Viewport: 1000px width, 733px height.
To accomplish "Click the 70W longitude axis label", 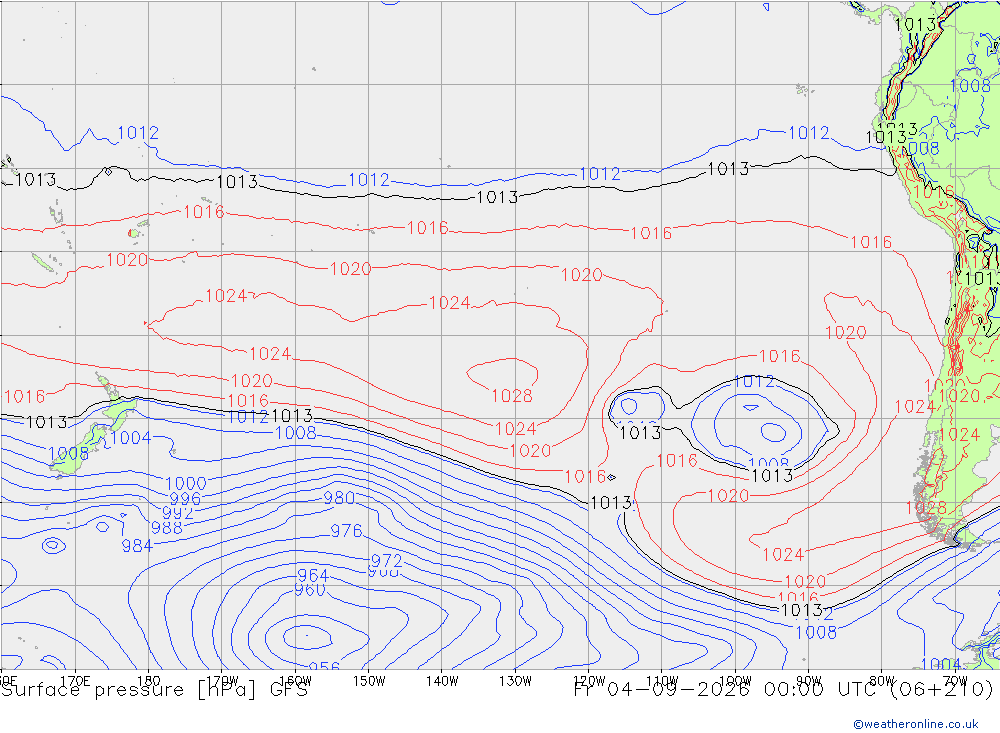I will (955, 681).
